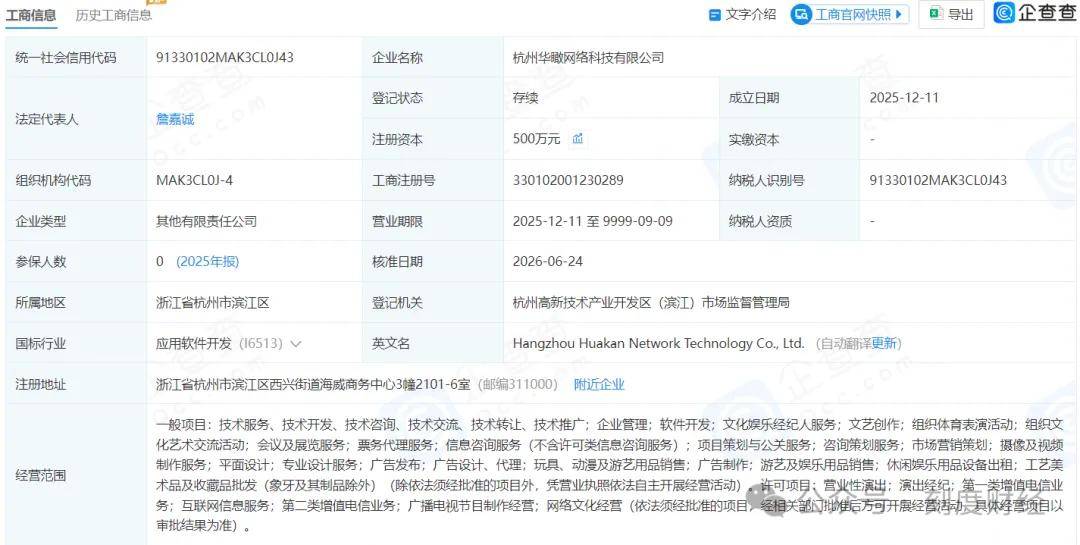The height and width of the screenshot is (545, 1080).
Task: Expand the 应用软件开发 industry dropdown arrow
Action: pos(296,344)
